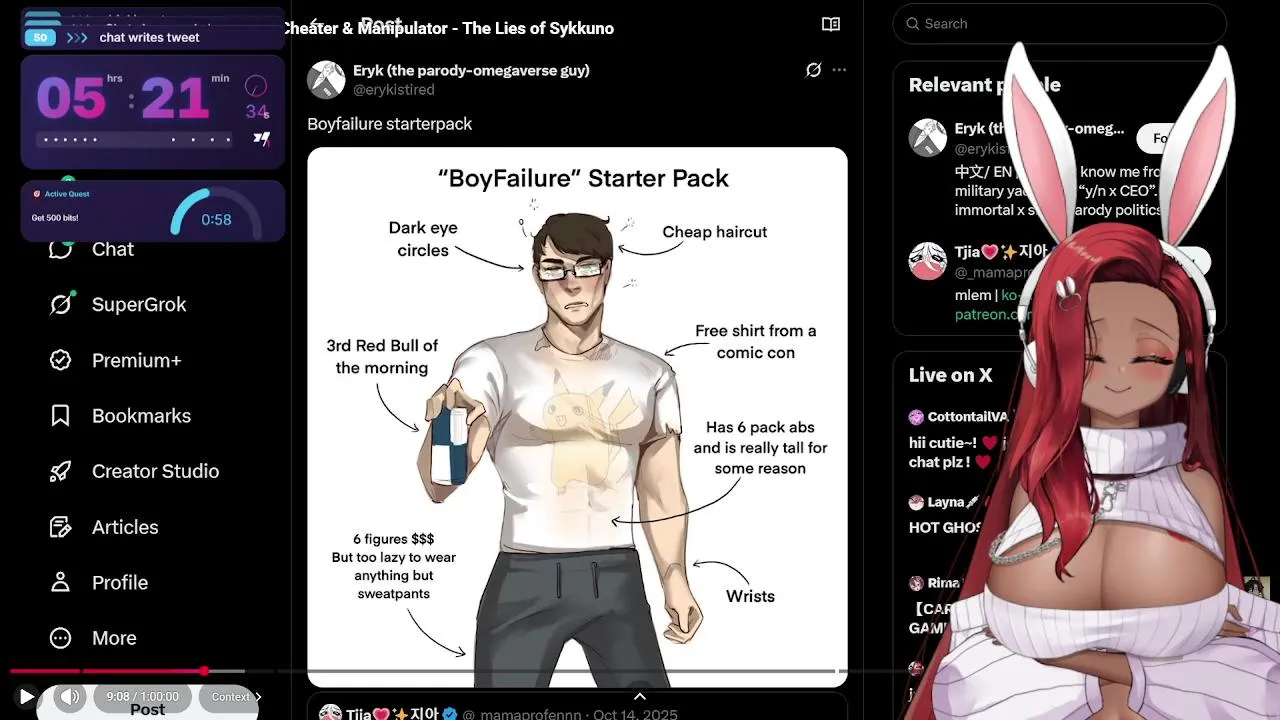
Task: Expand the Context chapter chevron
Action: [x=258, y=697]
